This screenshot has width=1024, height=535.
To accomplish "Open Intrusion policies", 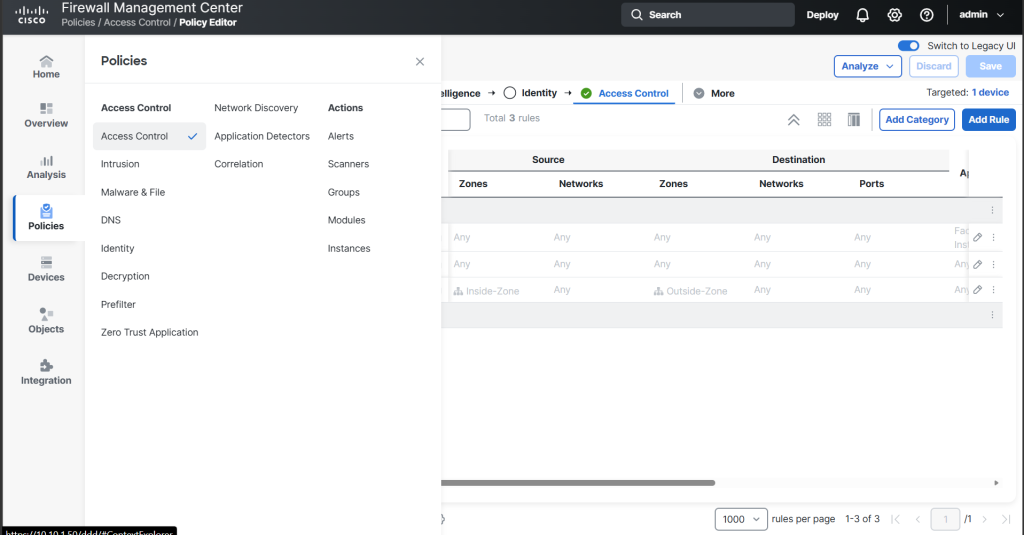I will coord(120,164).
